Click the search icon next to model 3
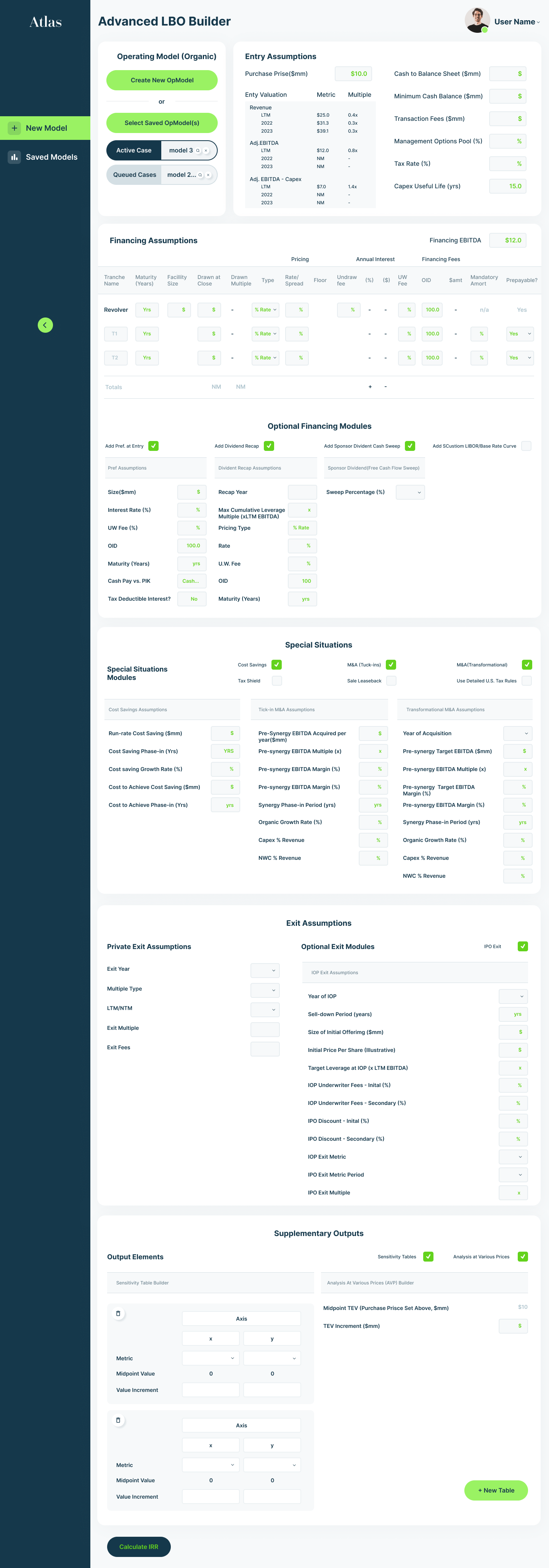The width and height of the screenshot is (549, 1568). coord(198,150)
